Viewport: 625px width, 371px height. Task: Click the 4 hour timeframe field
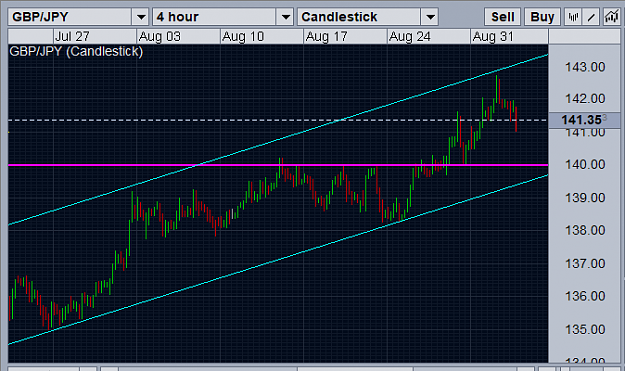pyautogui.click(x=214, y=17)
